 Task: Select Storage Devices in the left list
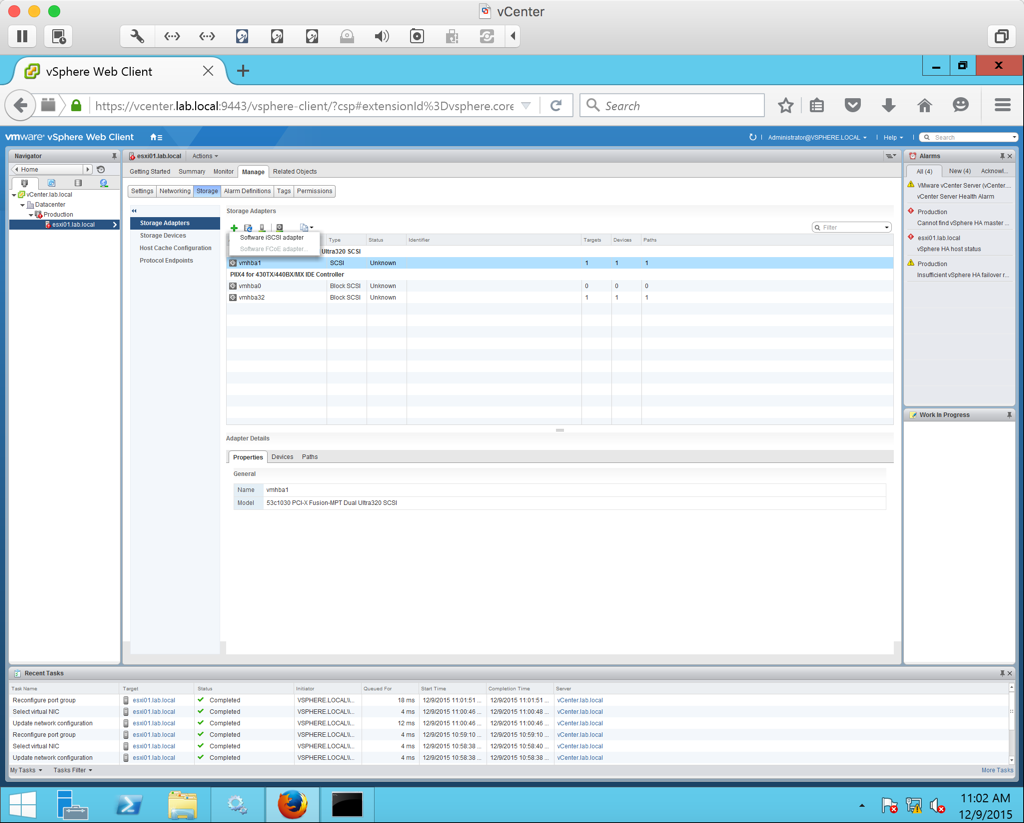pos(163,236)
